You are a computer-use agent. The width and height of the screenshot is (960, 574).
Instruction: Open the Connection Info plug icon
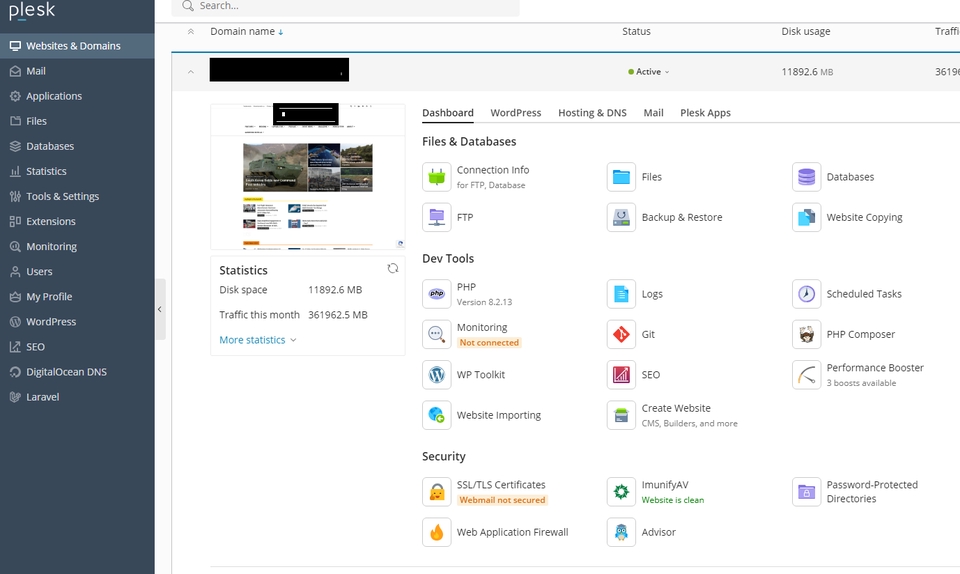437,177
